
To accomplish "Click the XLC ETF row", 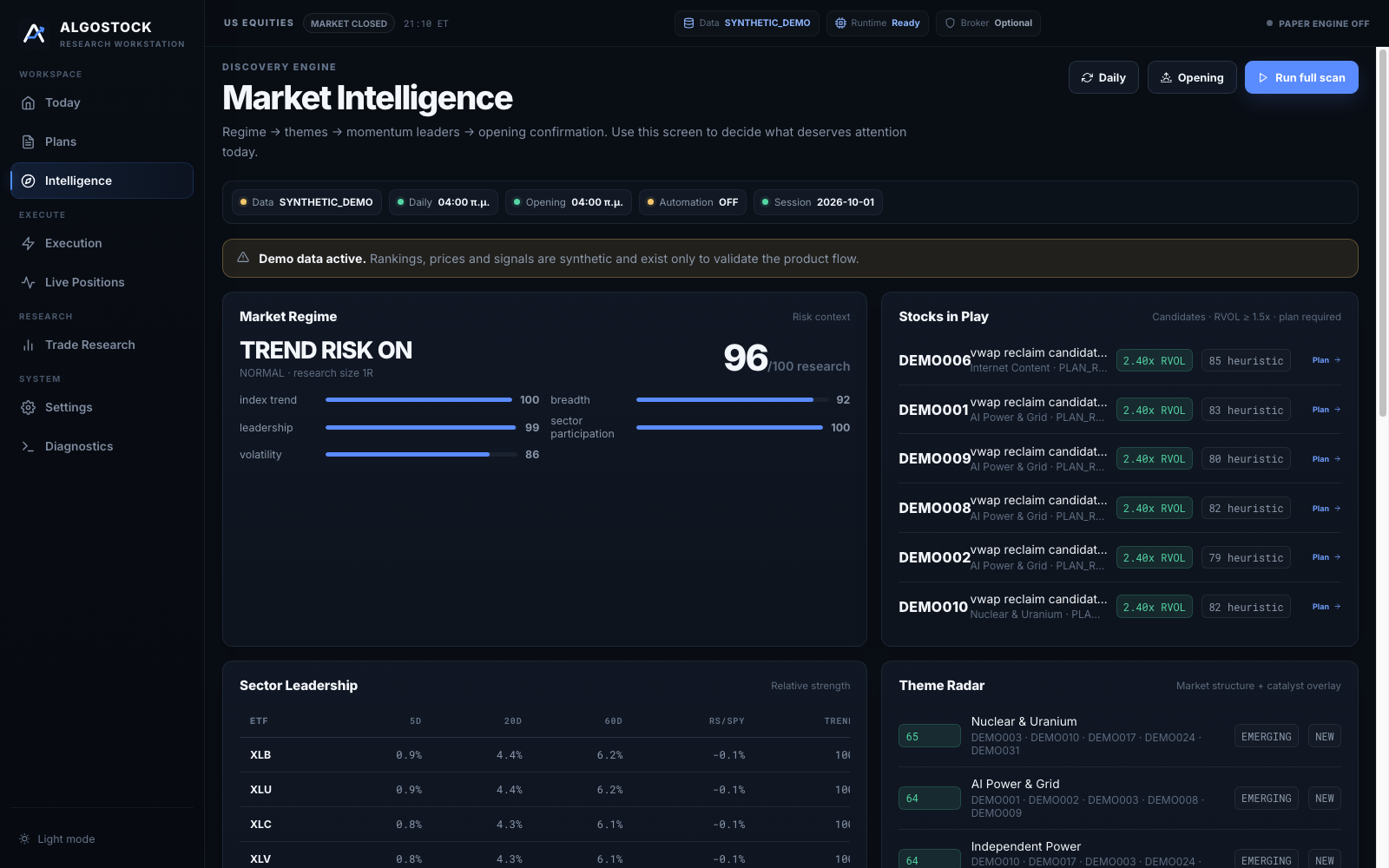I will [x=544, y=825].
